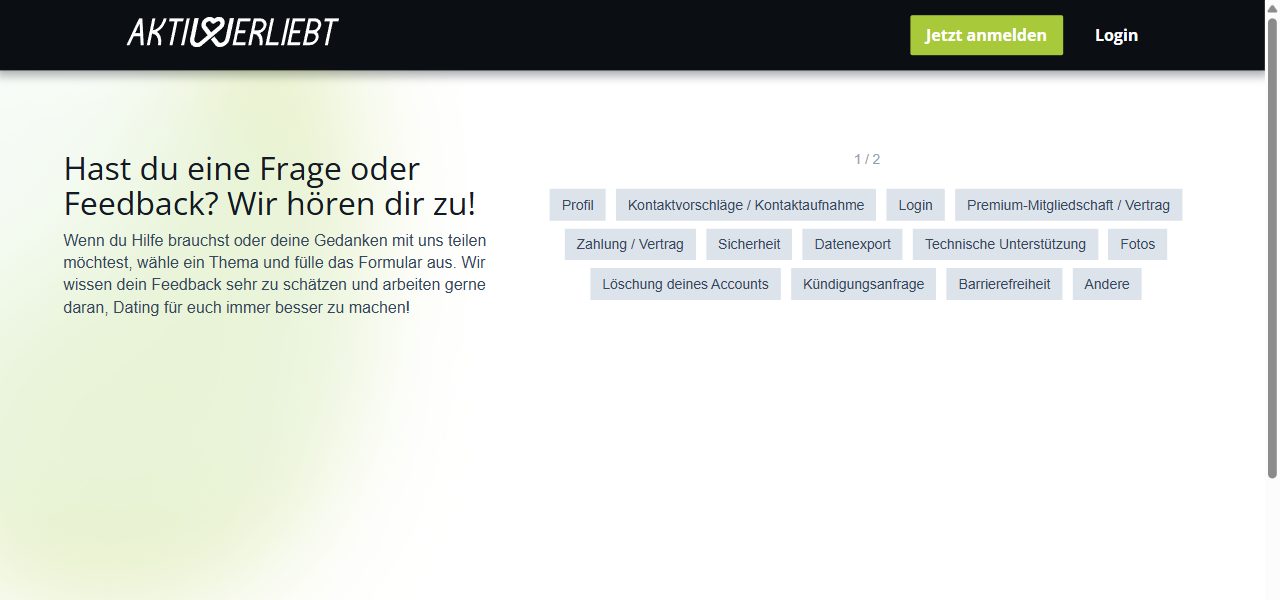The width and height of the screenshot is (1280, 600).
Task: Select Zahlung / Vertrag topic
Action: click(630, 244)
